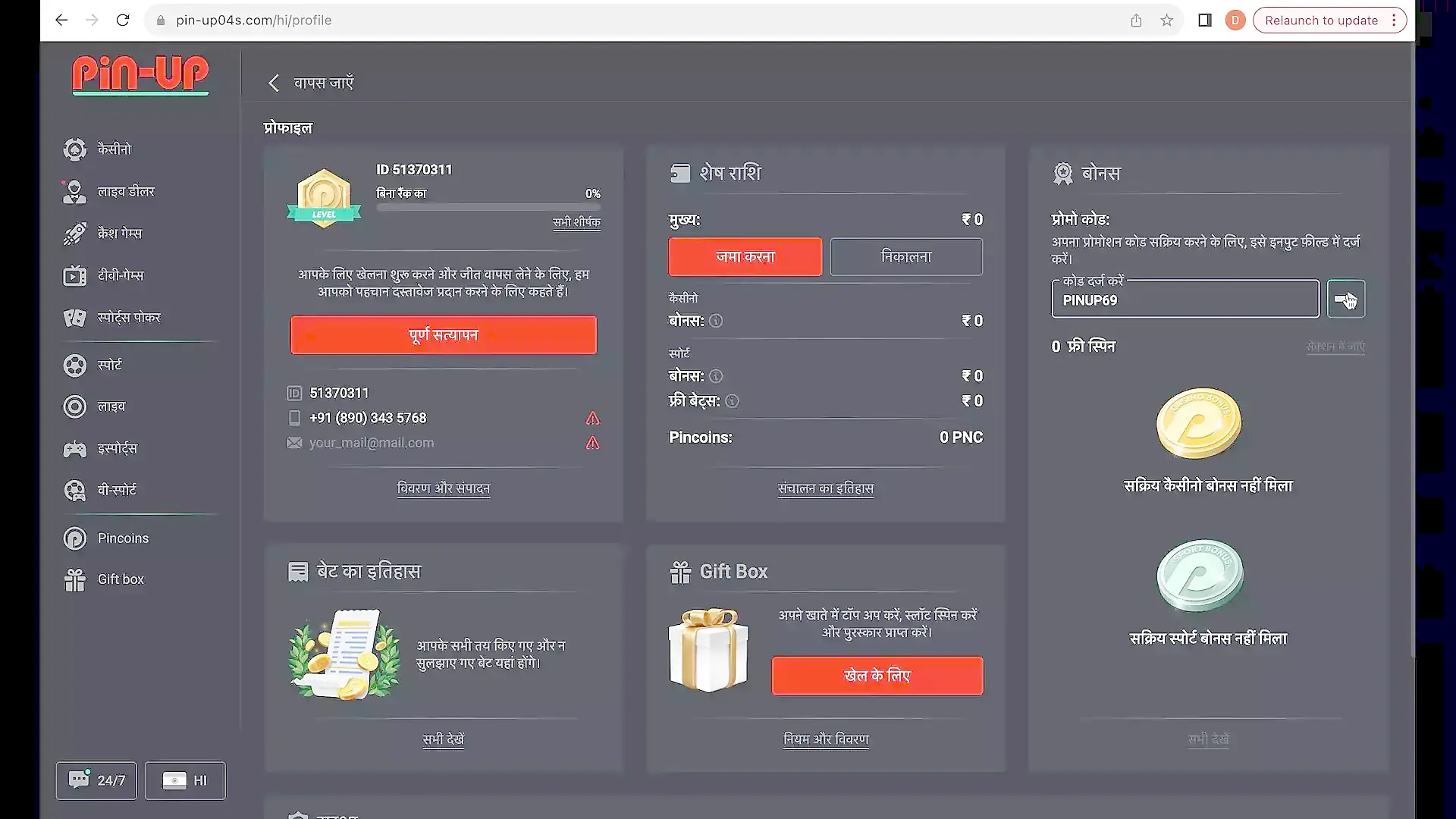This screenshot has width=1456, height=819.
Task: Click the promo code input field
Action: [1185, 300]
